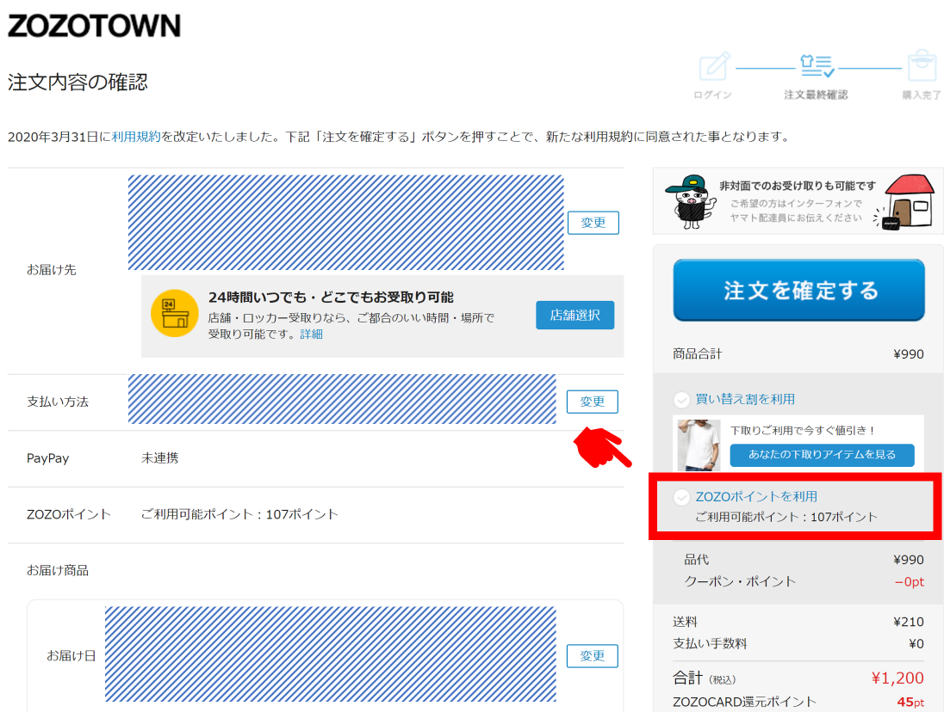Open the 利用規約 terms link
This screenshot has height=712, width=944.
(x=136, y=137)
